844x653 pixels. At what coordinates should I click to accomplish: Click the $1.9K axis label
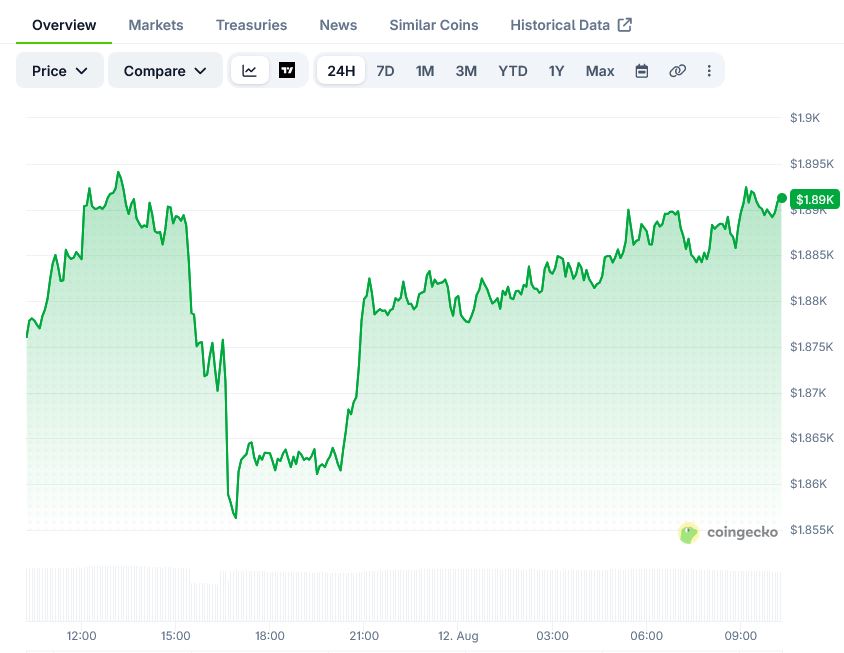(x=805, y=118)
